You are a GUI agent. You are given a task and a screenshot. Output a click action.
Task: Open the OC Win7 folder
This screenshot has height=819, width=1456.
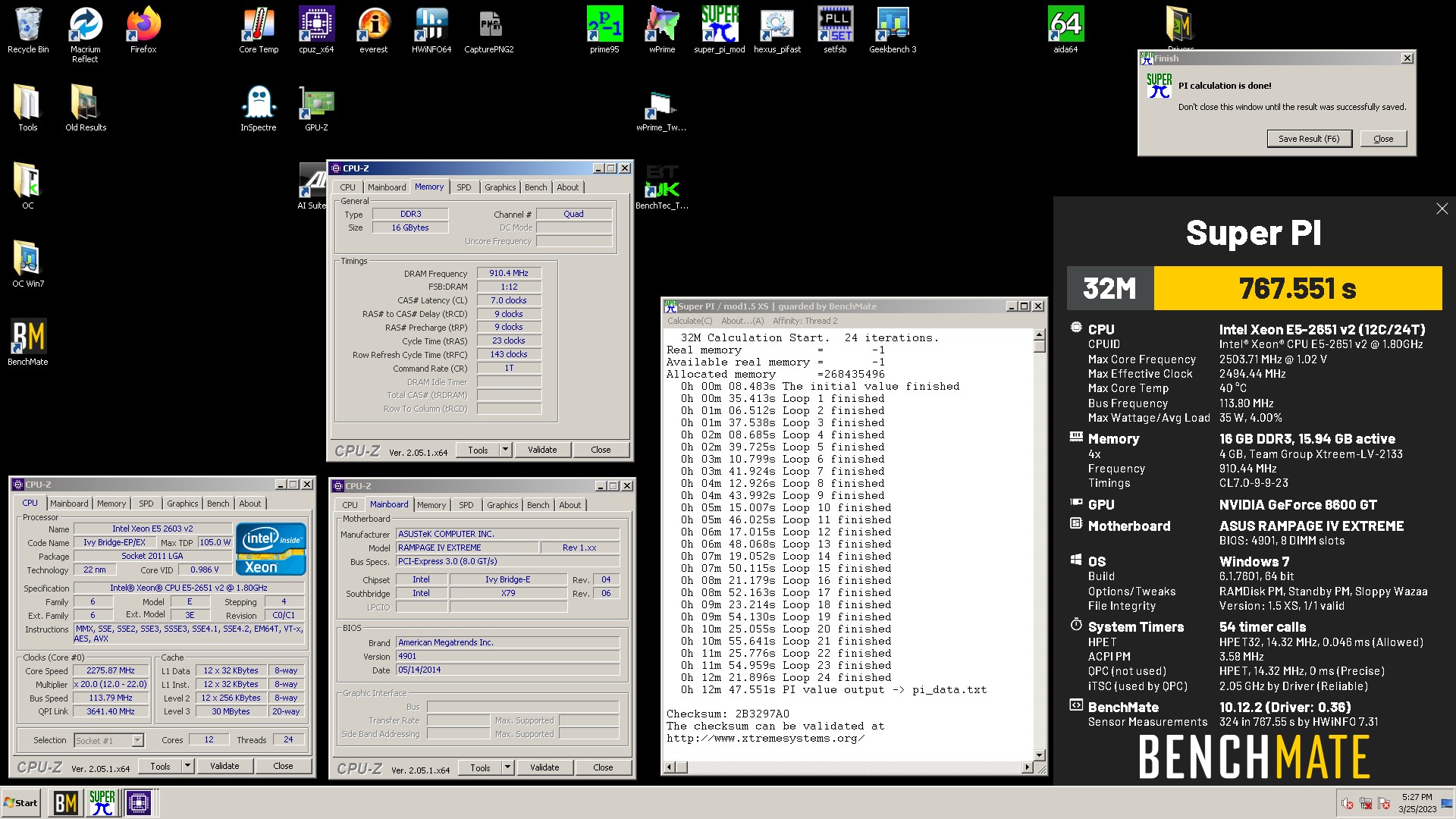(28, 264)
